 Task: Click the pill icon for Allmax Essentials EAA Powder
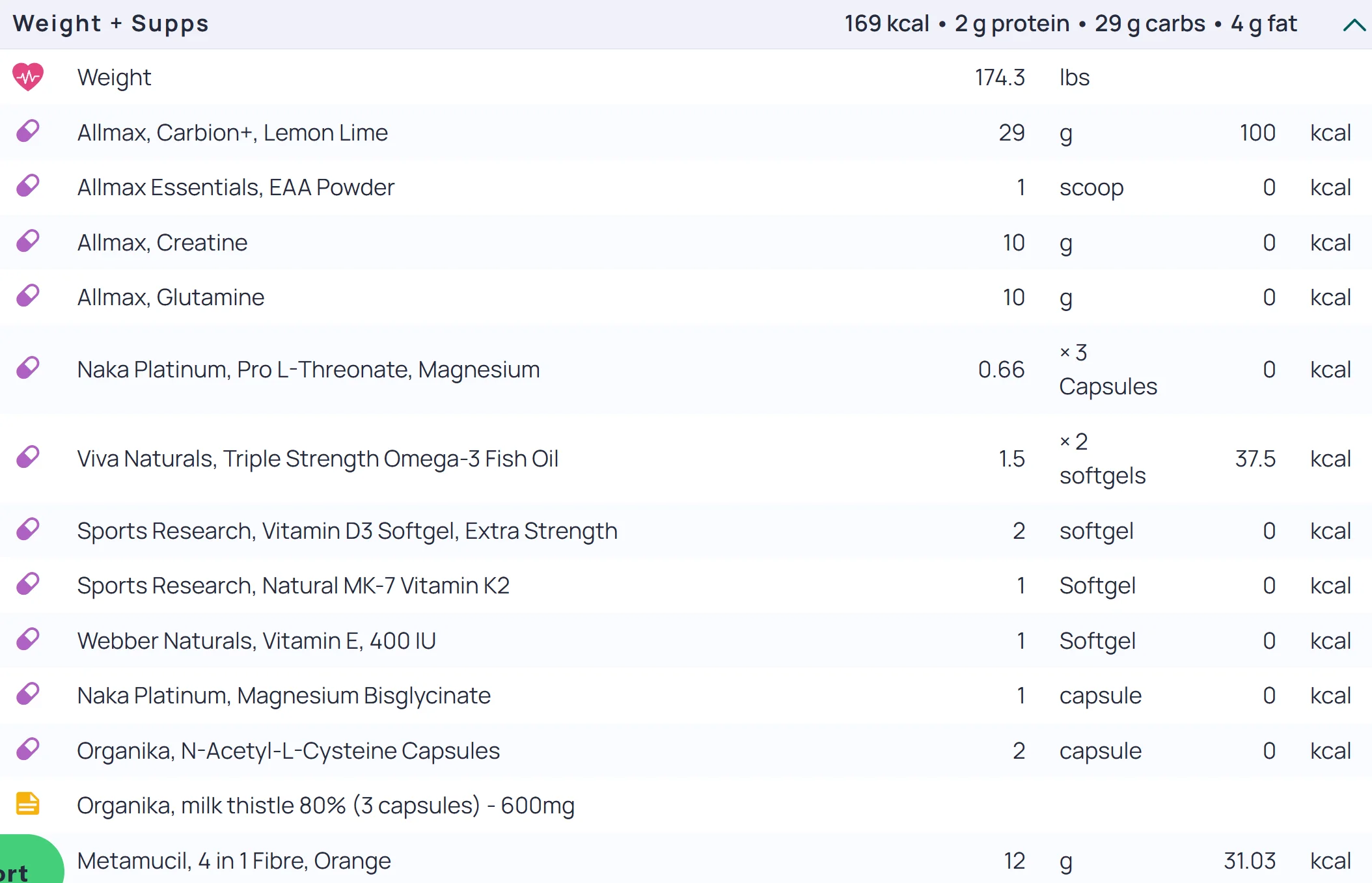tap(28, 186)
